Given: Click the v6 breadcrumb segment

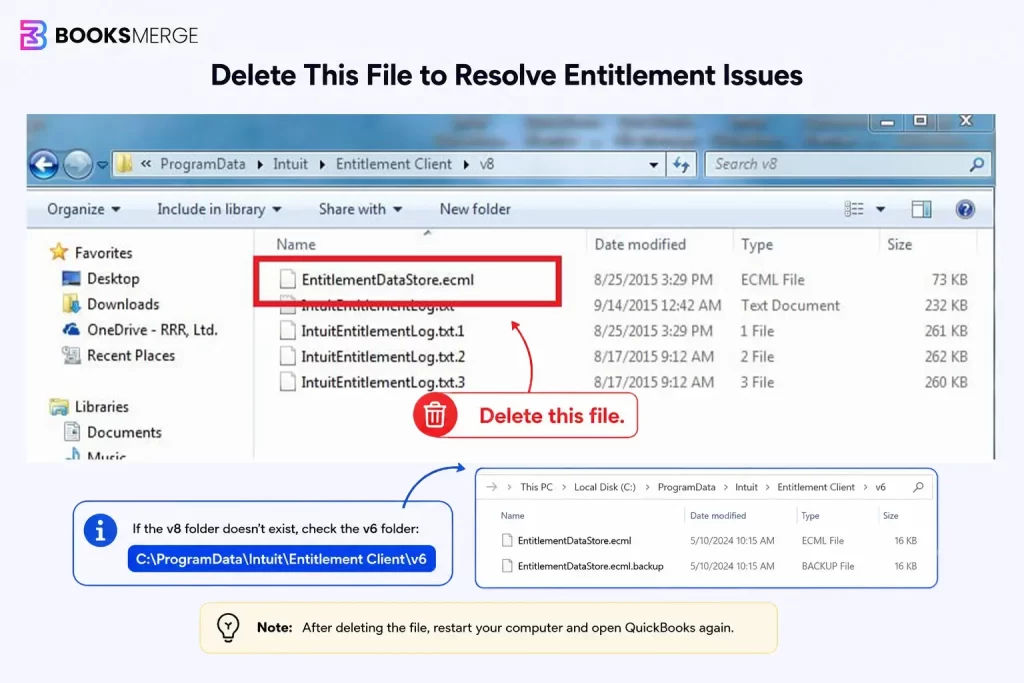Looking at the screenshot, I should click(880, 487).
